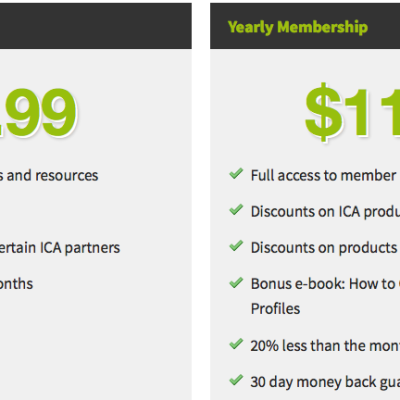400x400 pixels.
Task: Click the word Profiles in yearly card
Action: pyautogui.click(x=275, y=309)
